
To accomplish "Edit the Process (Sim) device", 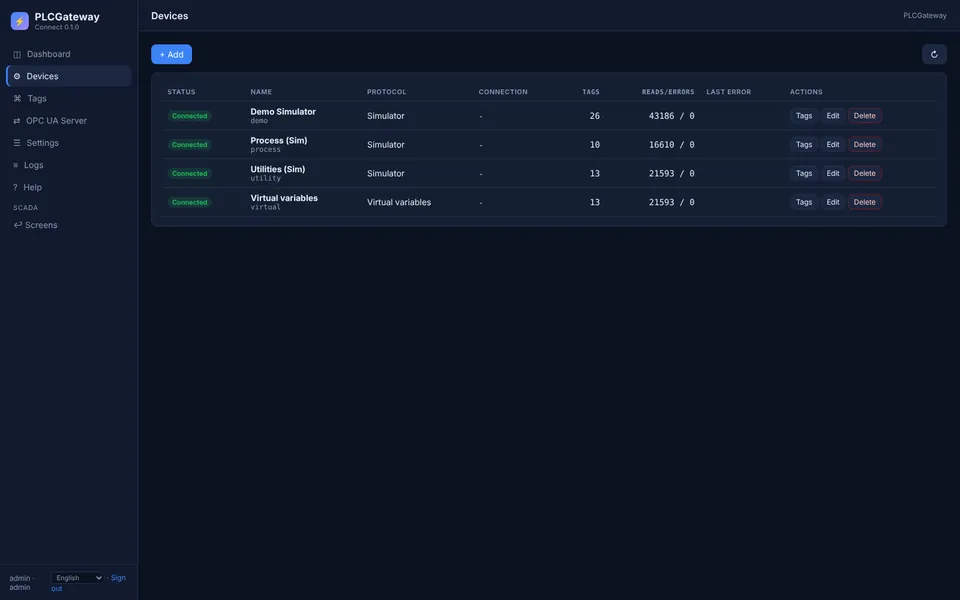I will (833, 144).
